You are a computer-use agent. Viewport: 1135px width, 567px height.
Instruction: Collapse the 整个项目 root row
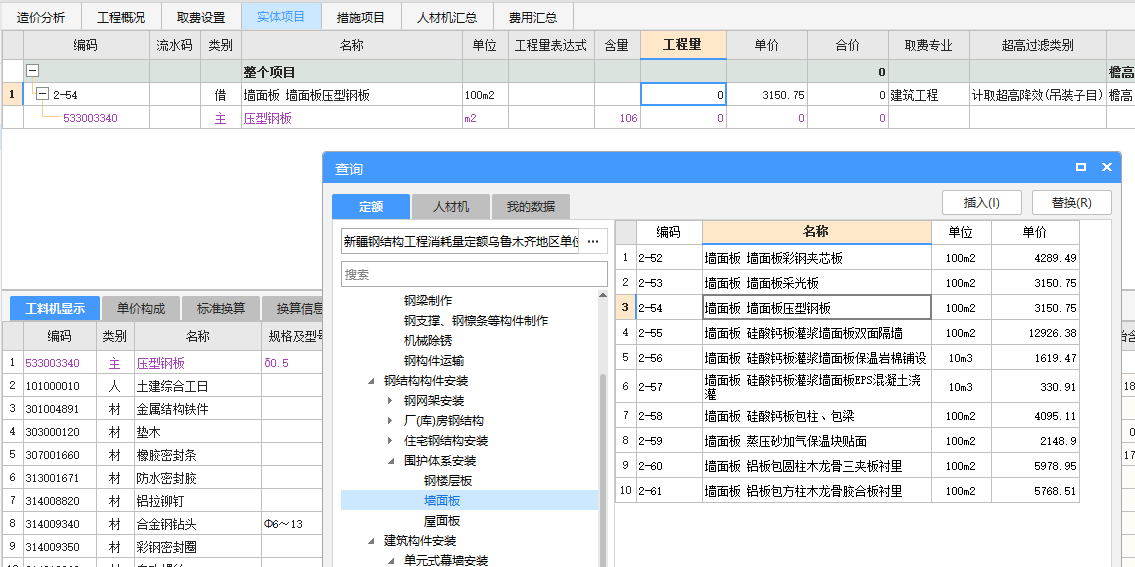(33, 71)
